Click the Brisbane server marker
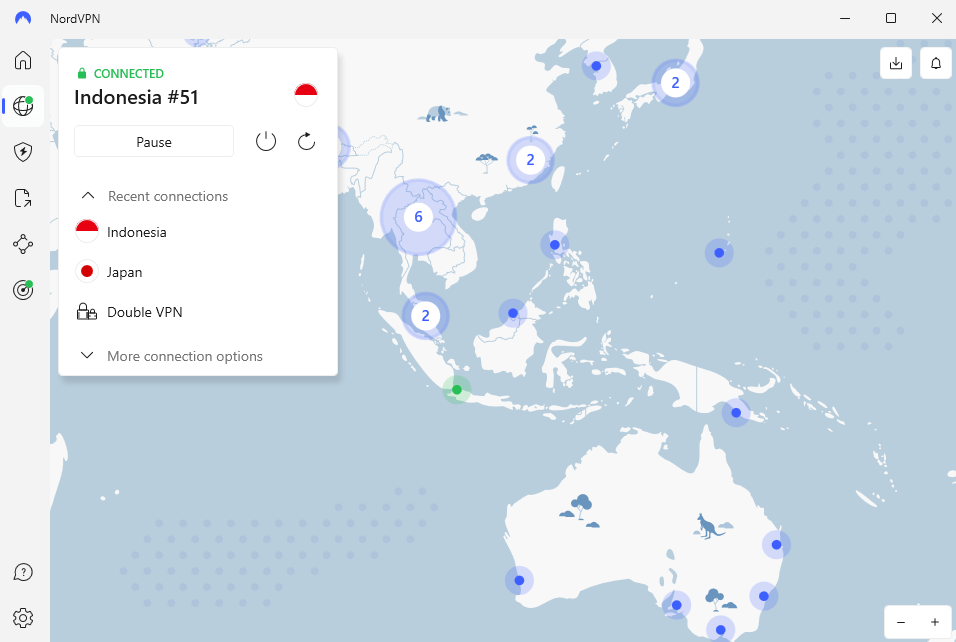This screenshot has width=956, height=642. coord(776,544)
